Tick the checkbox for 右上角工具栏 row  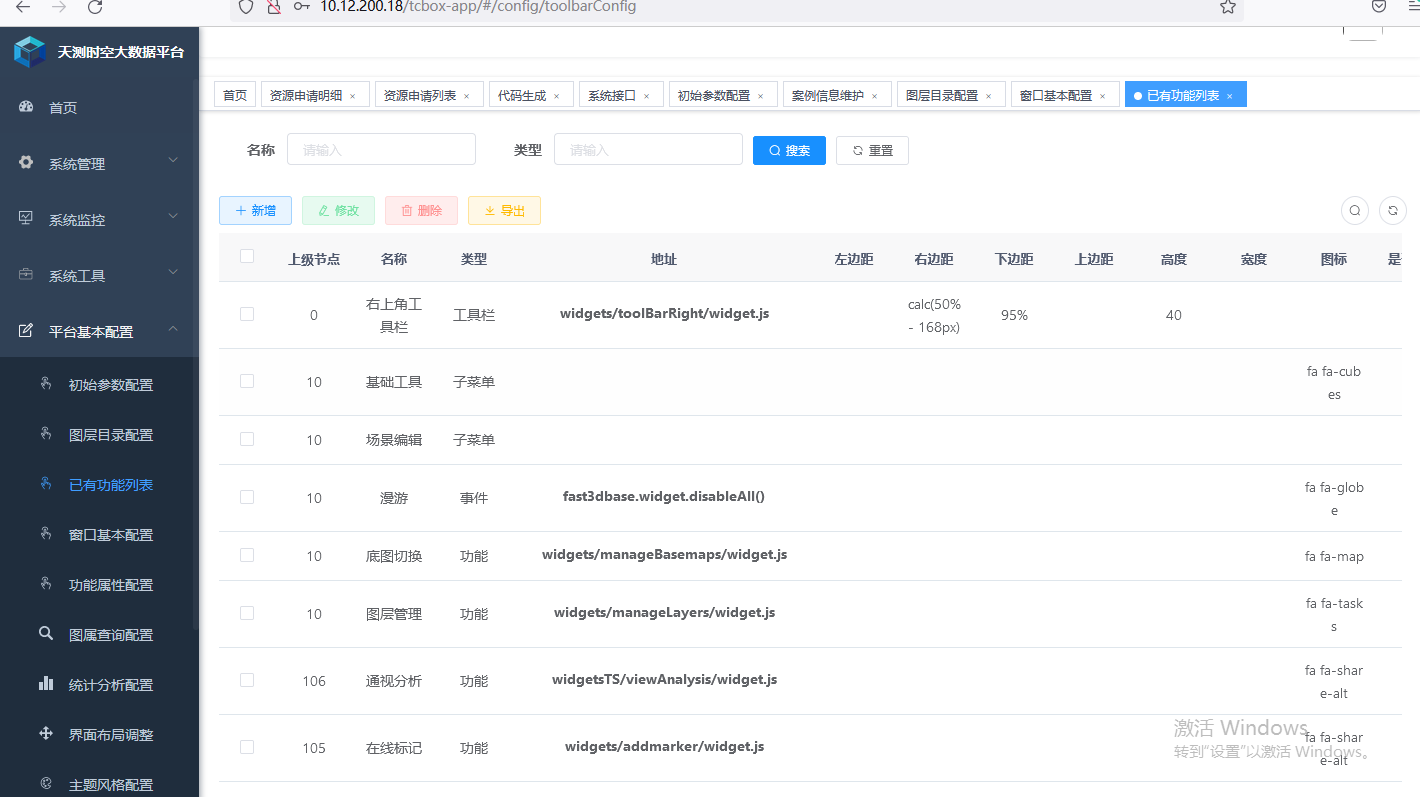247,314
